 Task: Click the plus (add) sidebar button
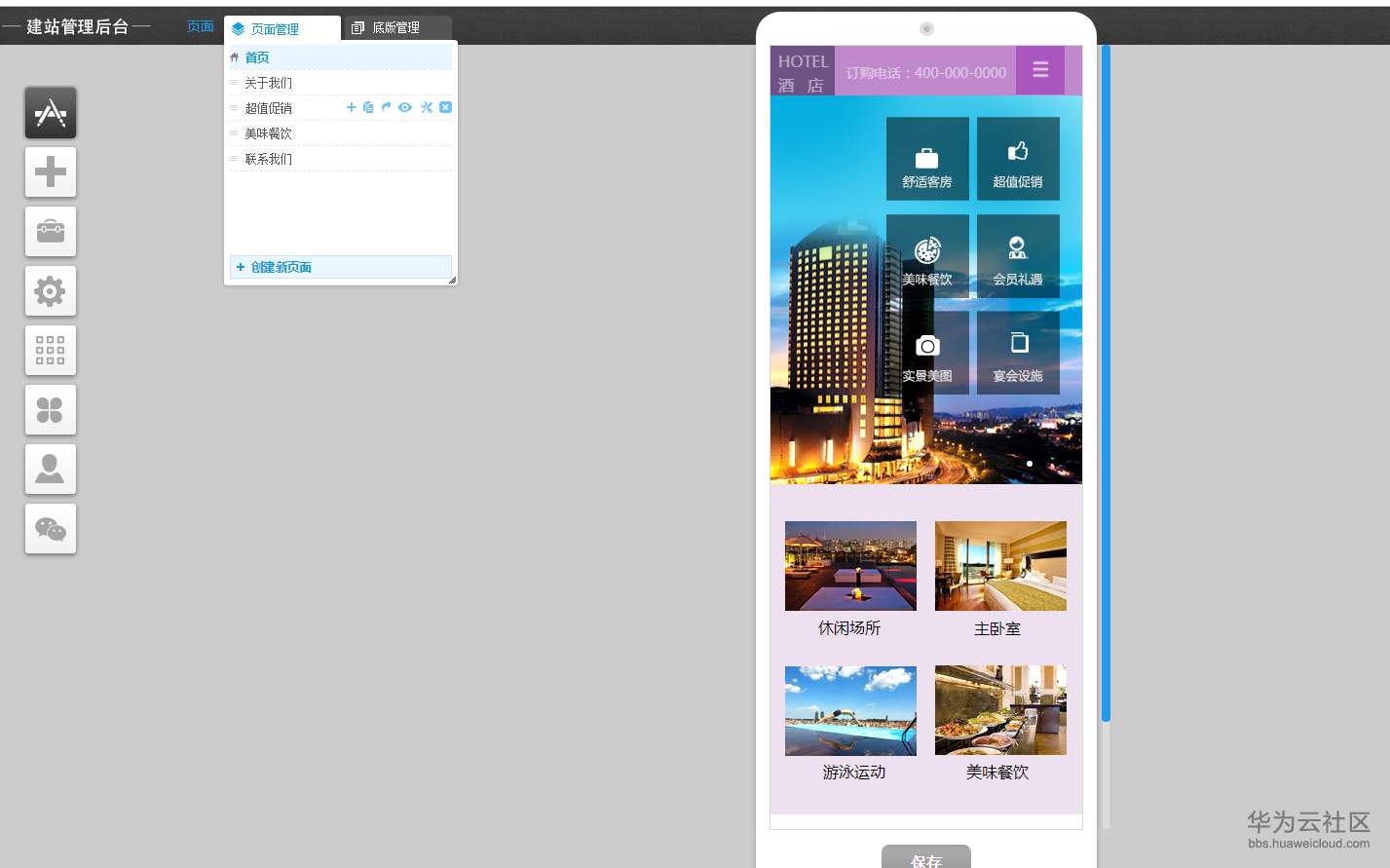pyautogui.click(x=51, y=172)
